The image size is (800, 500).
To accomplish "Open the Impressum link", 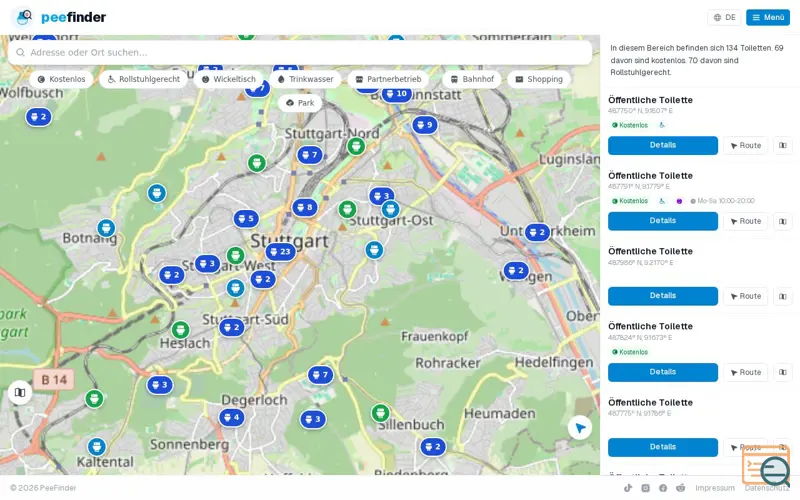I will (715, 488).
